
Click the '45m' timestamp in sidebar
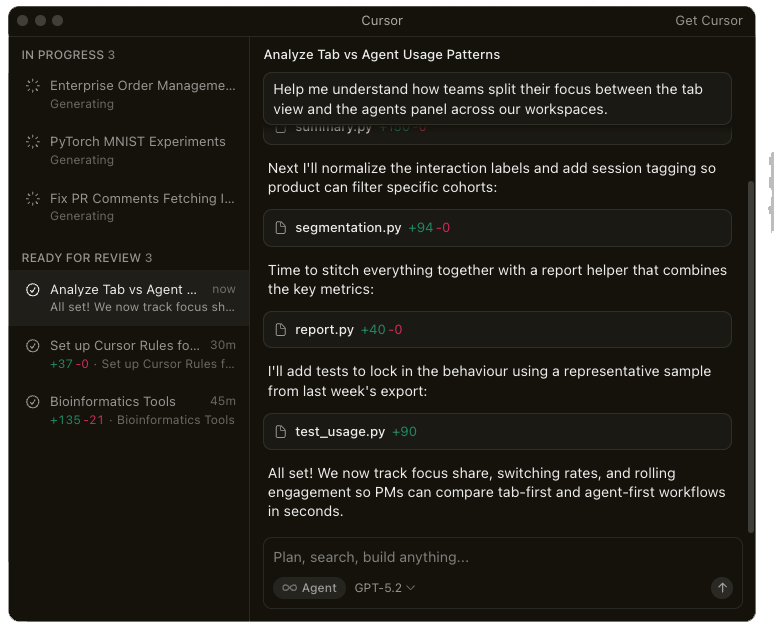click(223, 401)
